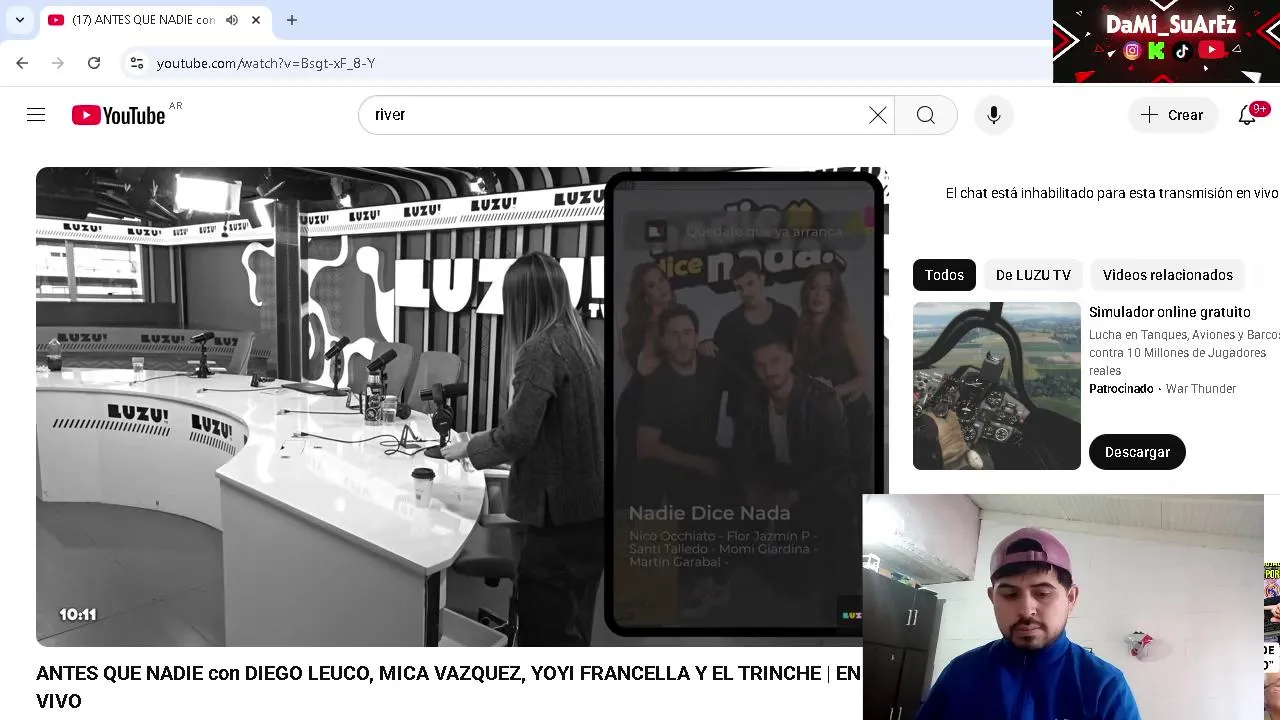This screenshot has height=720, width=1280.
Task: Reload the current page
Action: tap(94, 63)
